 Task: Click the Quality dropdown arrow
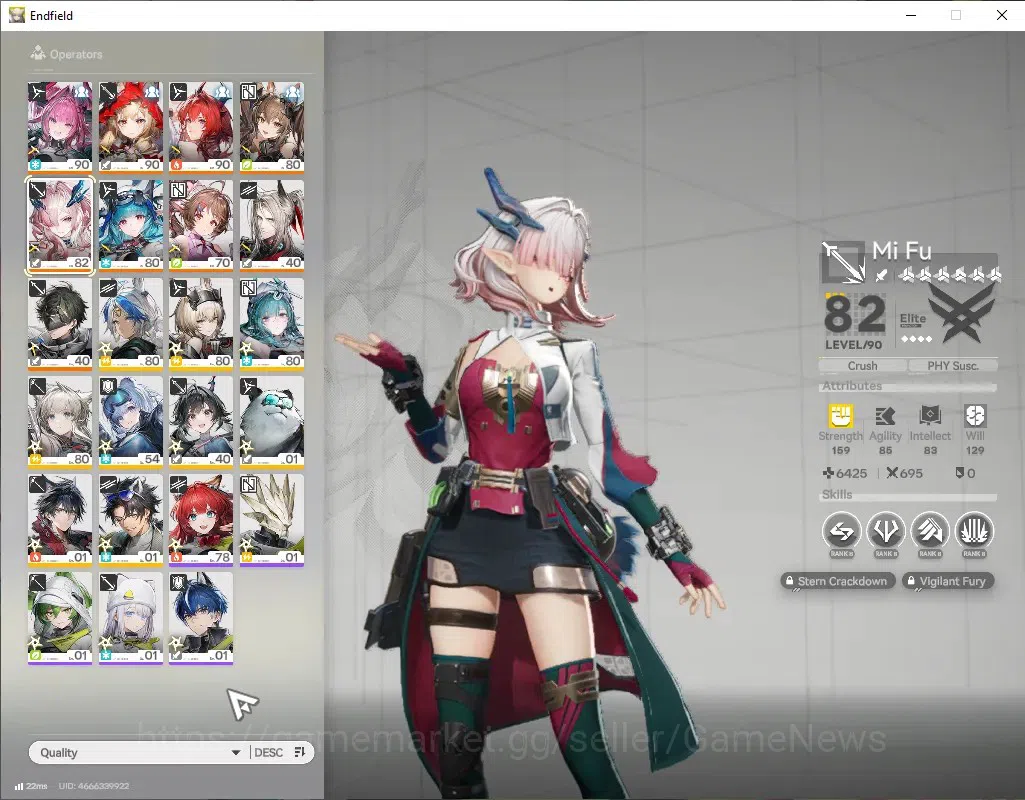(235, 753)
